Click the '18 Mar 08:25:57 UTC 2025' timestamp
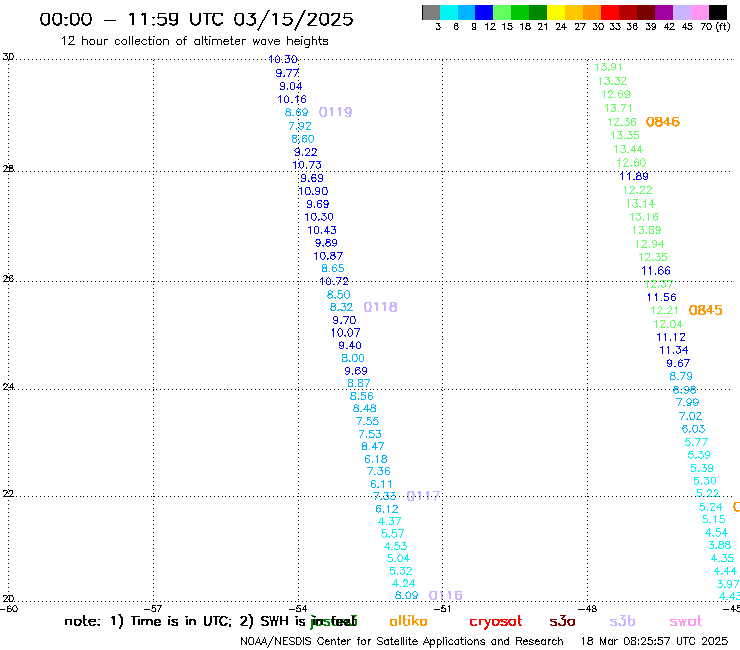740x650 pixels. tap(654, 642)
